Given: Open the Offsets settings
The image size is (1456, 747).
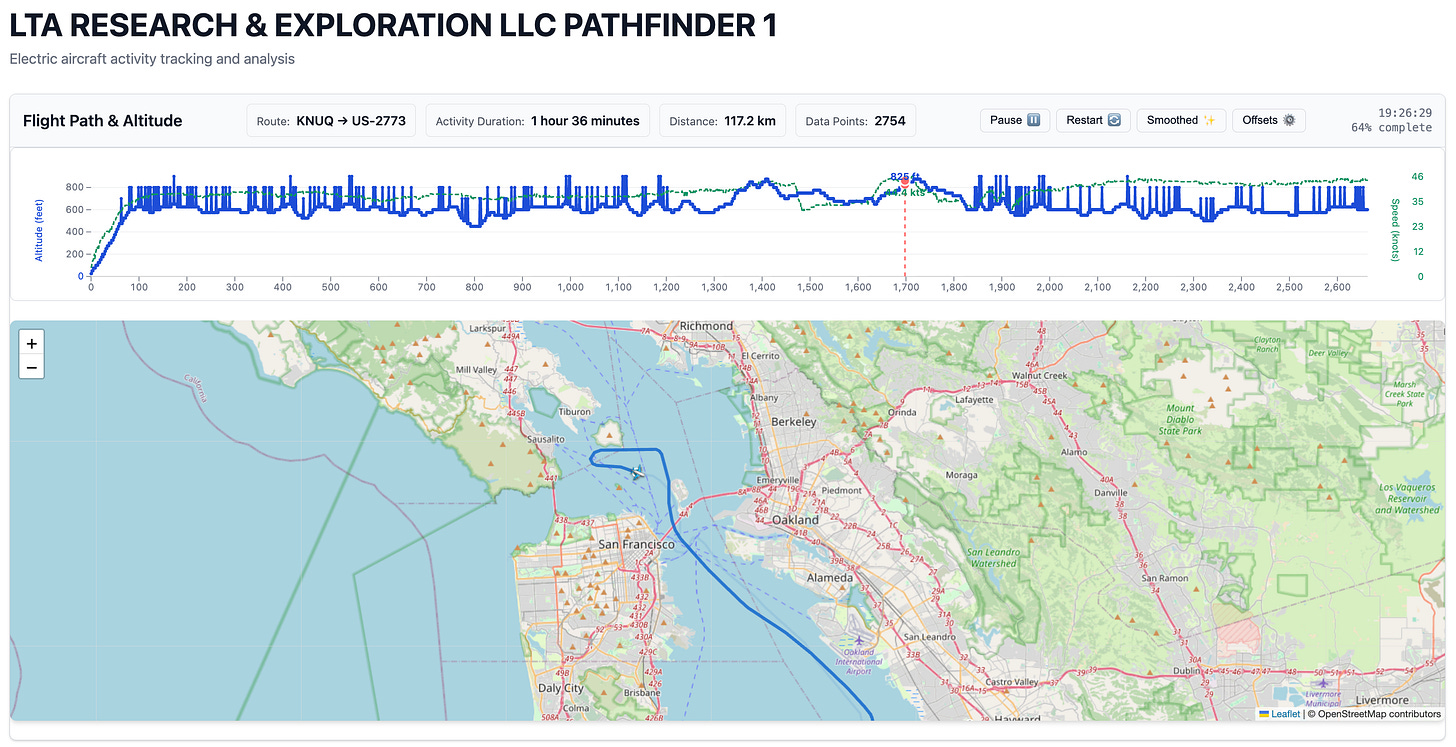Looking at the screenshot, I should (1269, 120).
